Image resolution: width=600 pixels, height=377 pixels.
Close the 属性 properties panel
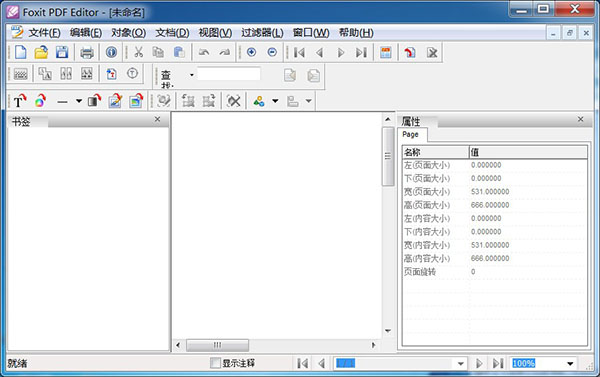tap(580, 119)
